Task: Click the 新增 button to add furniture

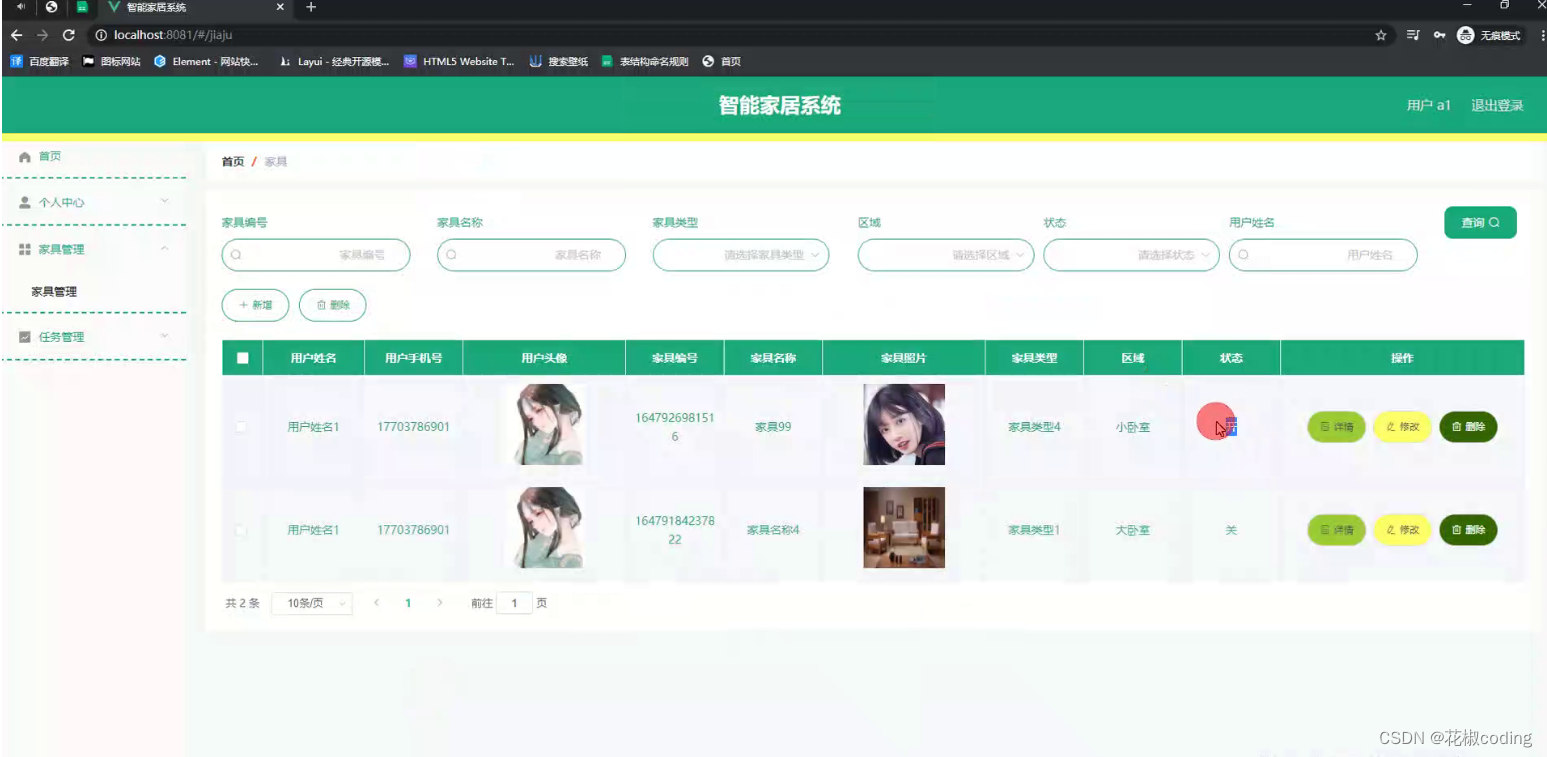Action: pos(255,305)
